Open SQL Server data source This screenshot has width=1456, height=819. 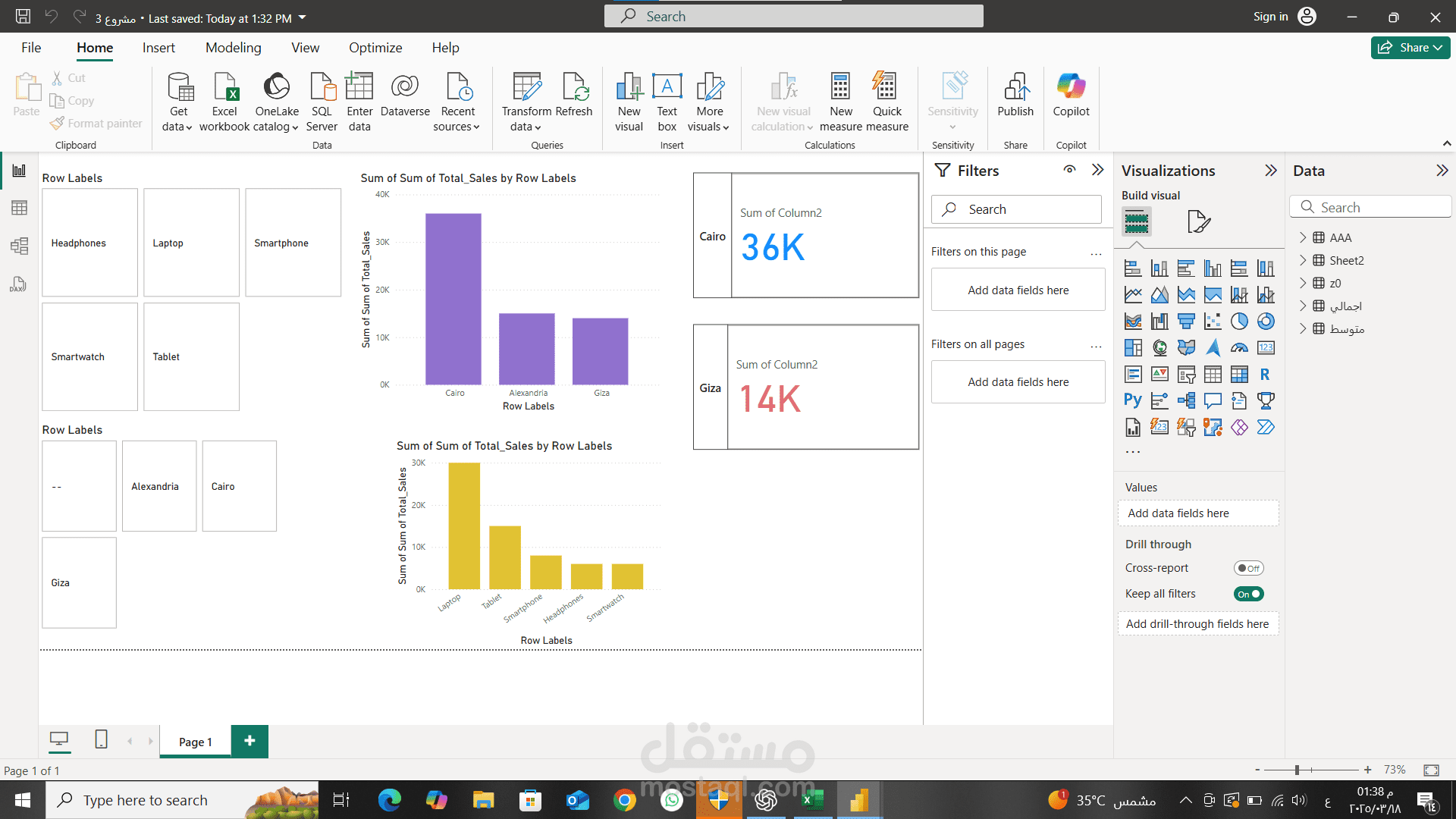point(322,102)
